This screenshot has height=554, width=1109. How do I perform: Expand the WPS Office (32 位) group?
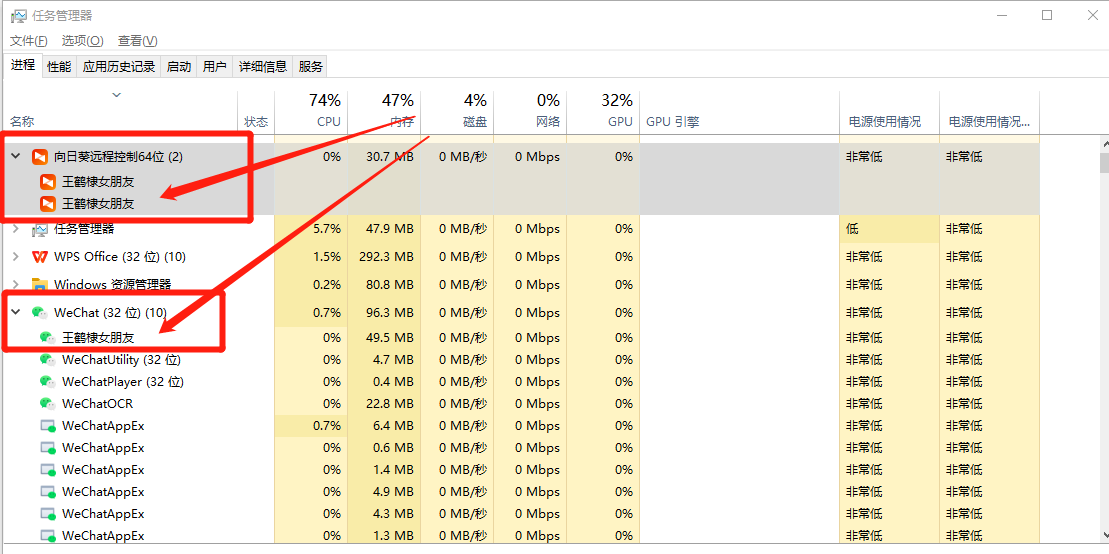(x=16, y=256)
